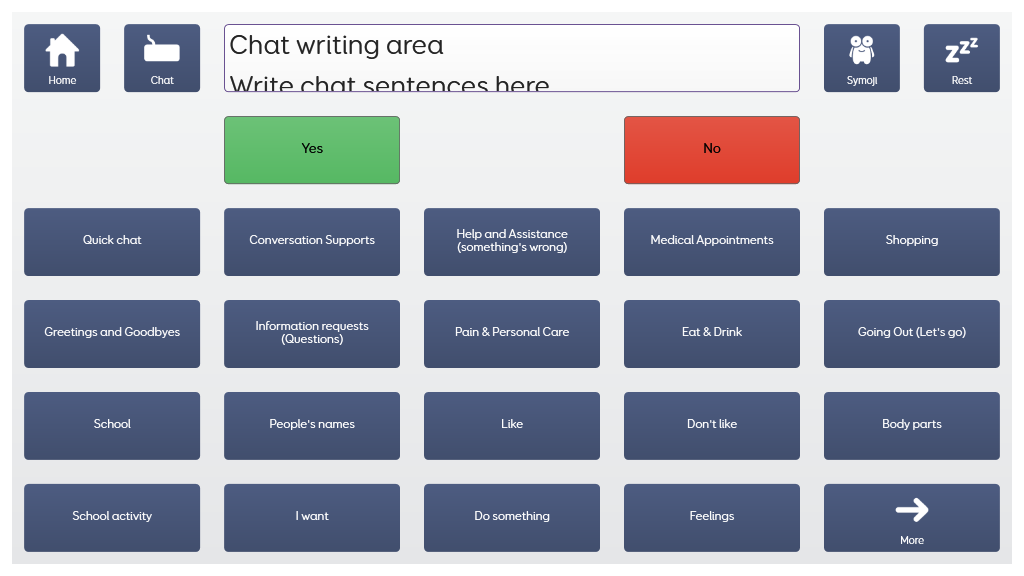Open the Feelings category

(x=712, y=519)
